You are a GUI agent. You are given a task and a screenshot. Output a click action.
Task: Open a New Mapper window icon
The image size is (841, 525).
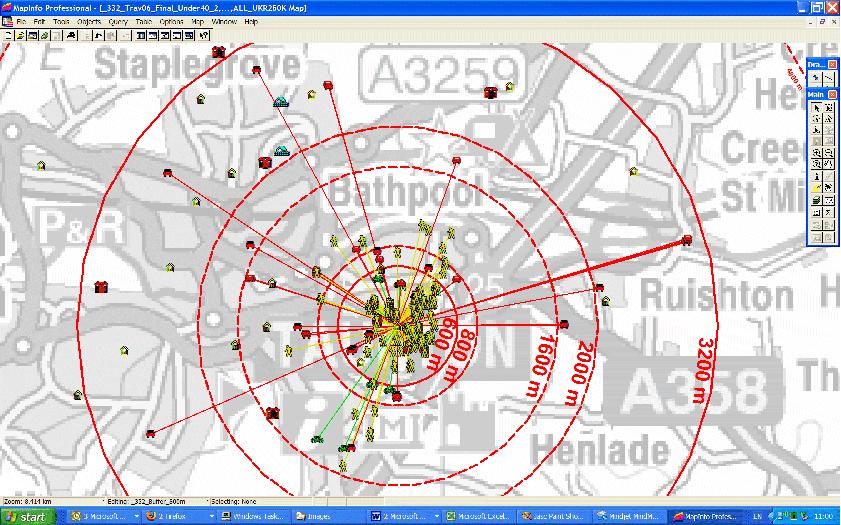click(153, 35)
